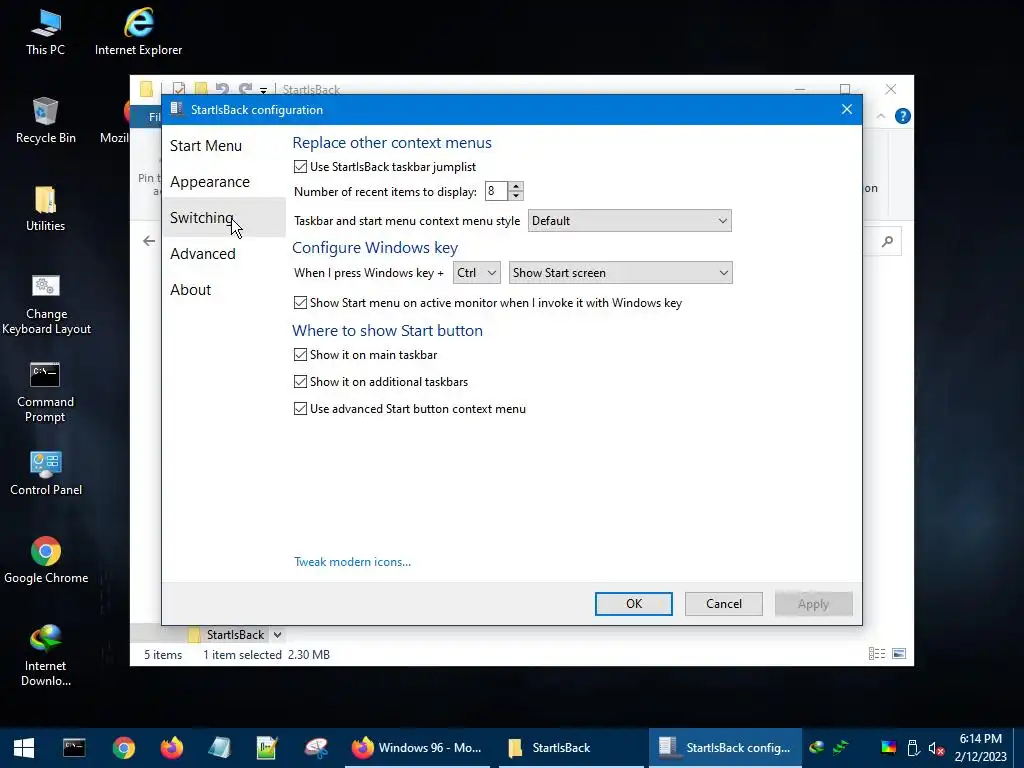
Task: Click the taskbar clock and date
Action: click(981, 748)
